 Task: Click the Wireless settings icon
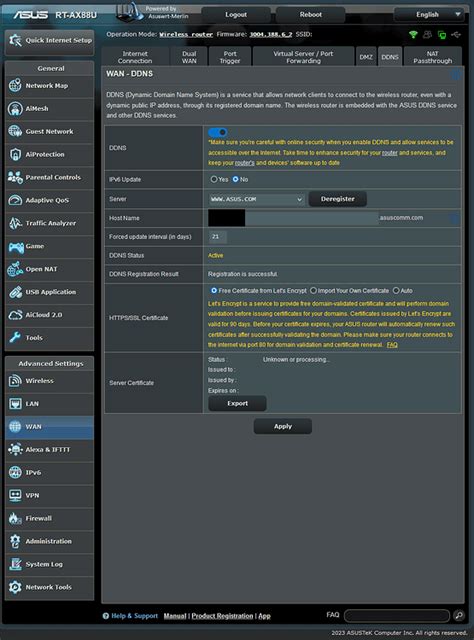tap(15, 380)
